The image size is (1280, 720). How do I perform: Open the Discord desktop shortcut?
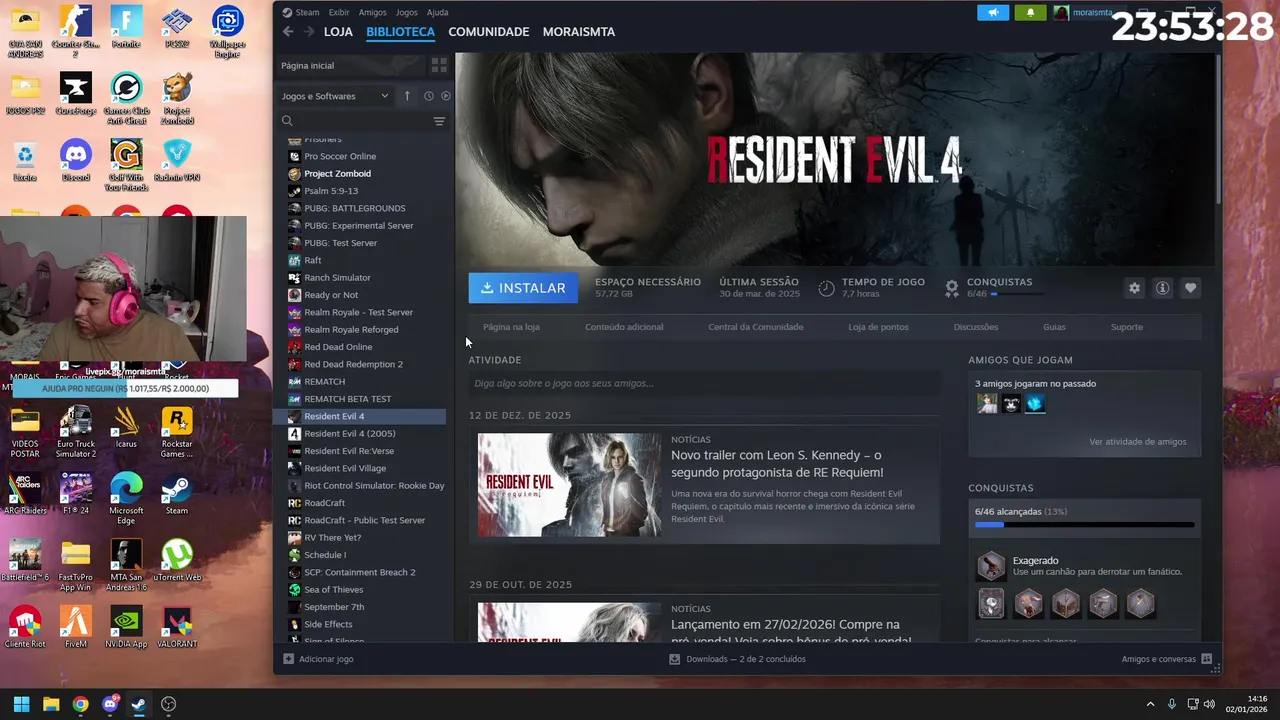tap(76, 160)
